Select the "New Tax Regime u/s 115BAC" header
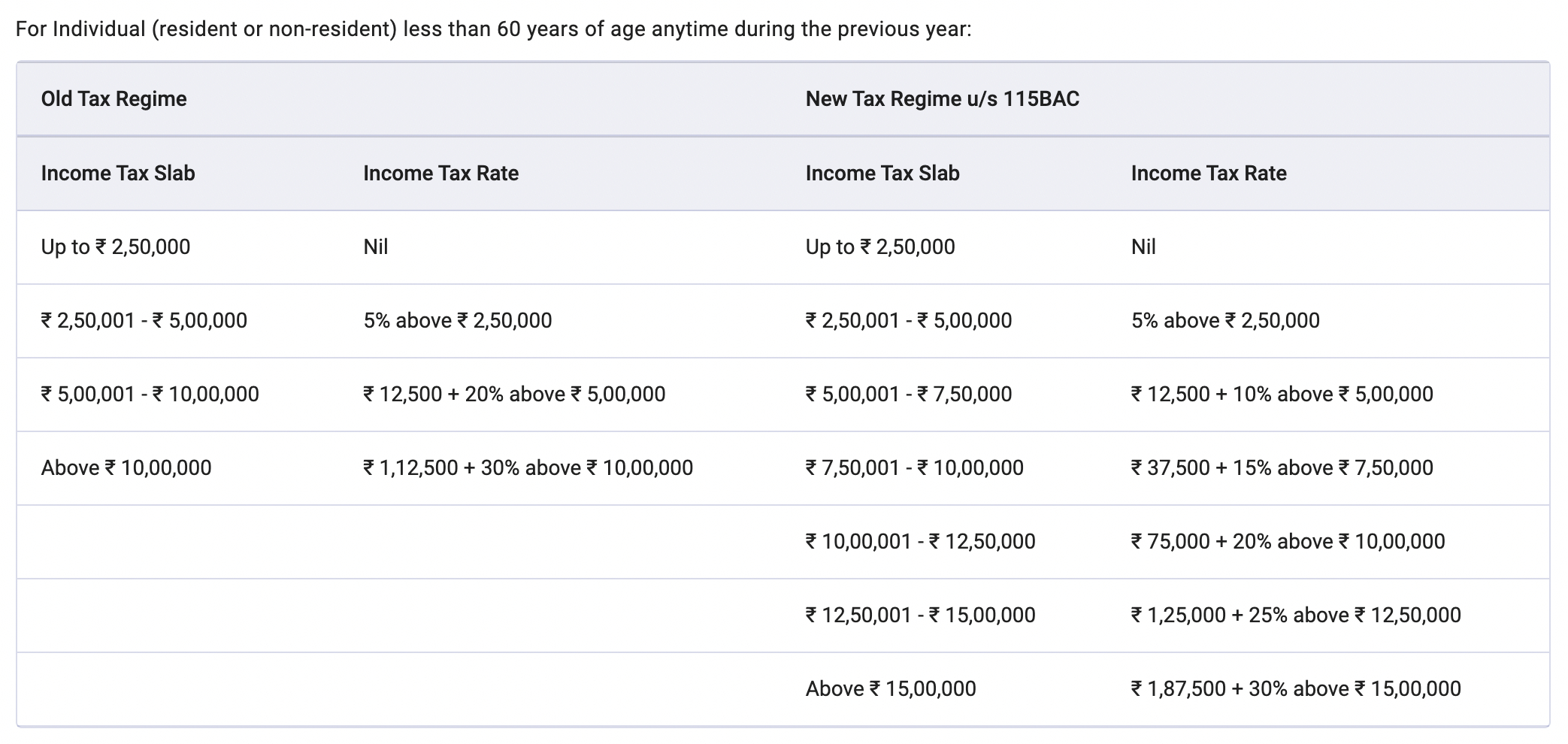 click(942, 99)
